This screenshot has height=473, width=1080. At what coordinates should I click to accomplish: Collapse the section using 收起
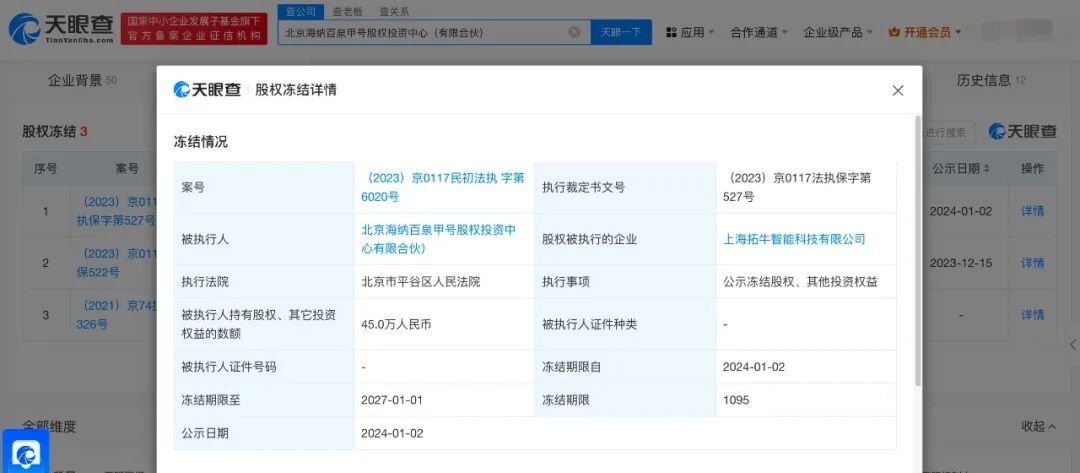(x=1039, y=427)
